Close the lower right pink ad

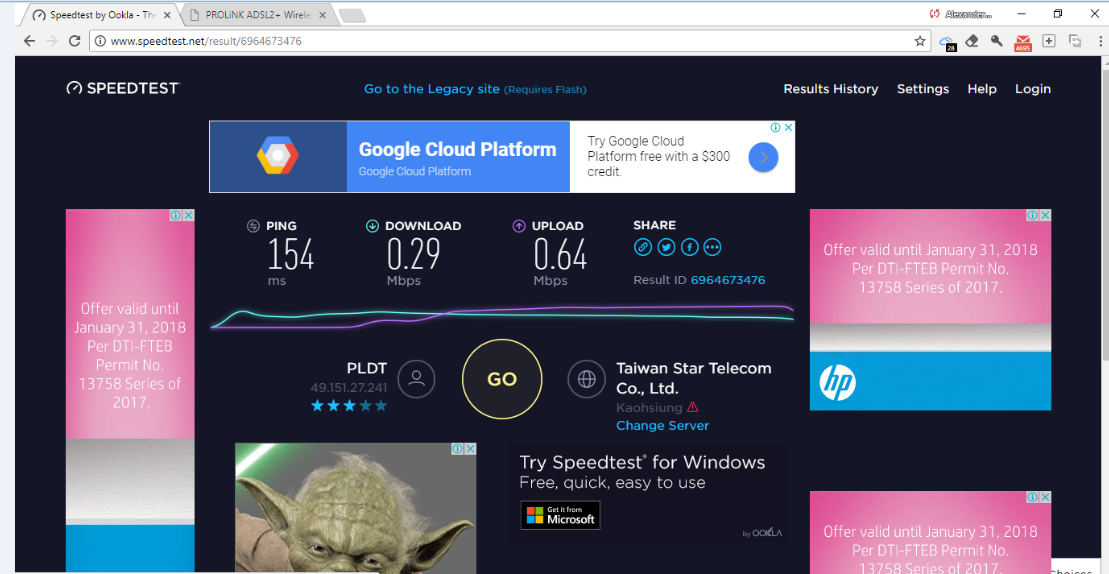click(x=1045, y=498)
